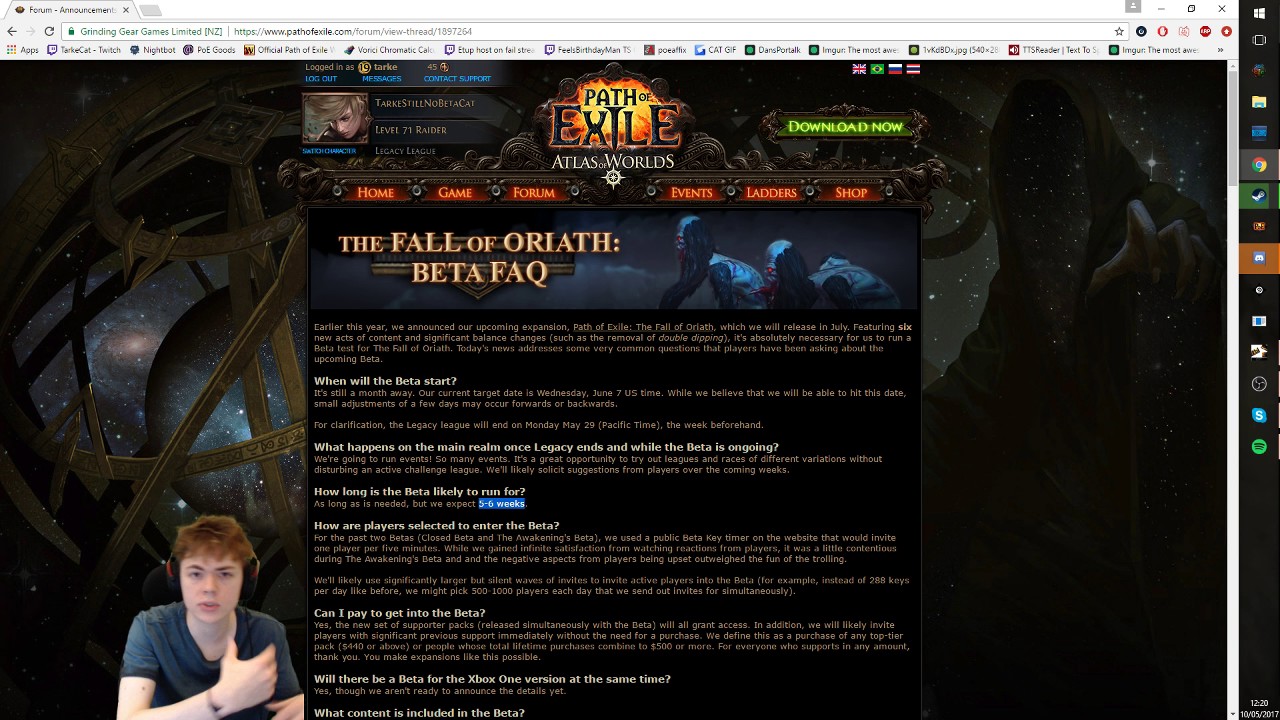Bookmark this page with star icon
This screenshot has height=720, width=1280.
1119,31
